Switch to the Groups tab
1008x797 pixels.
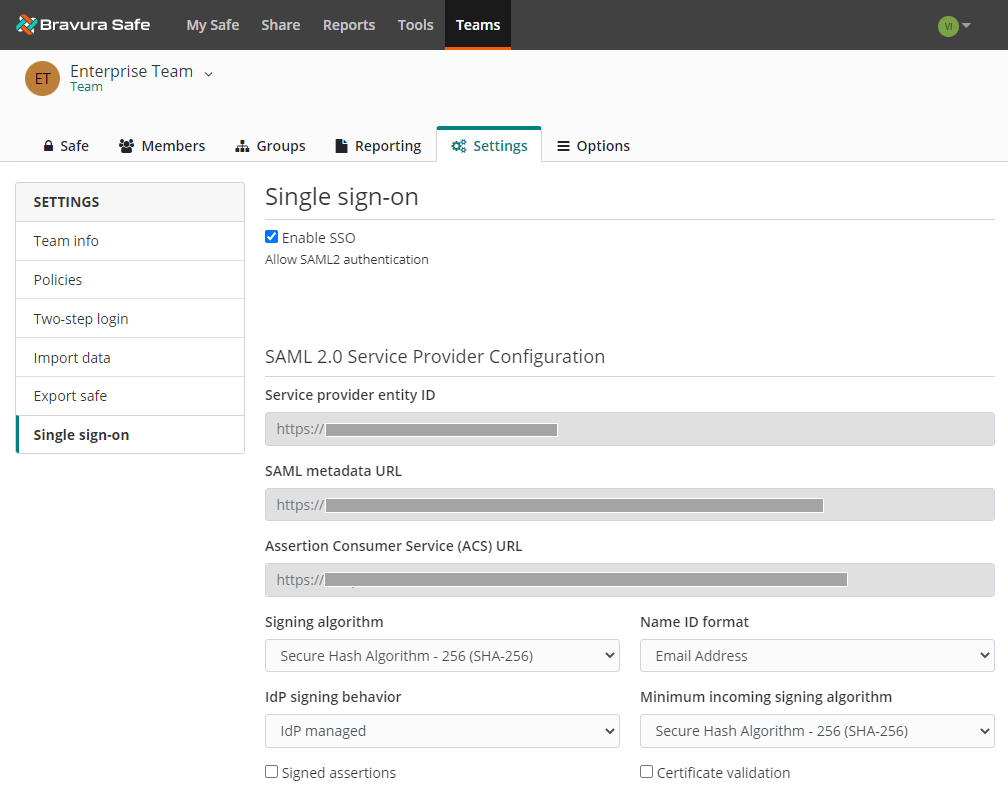tap(270, 146)
